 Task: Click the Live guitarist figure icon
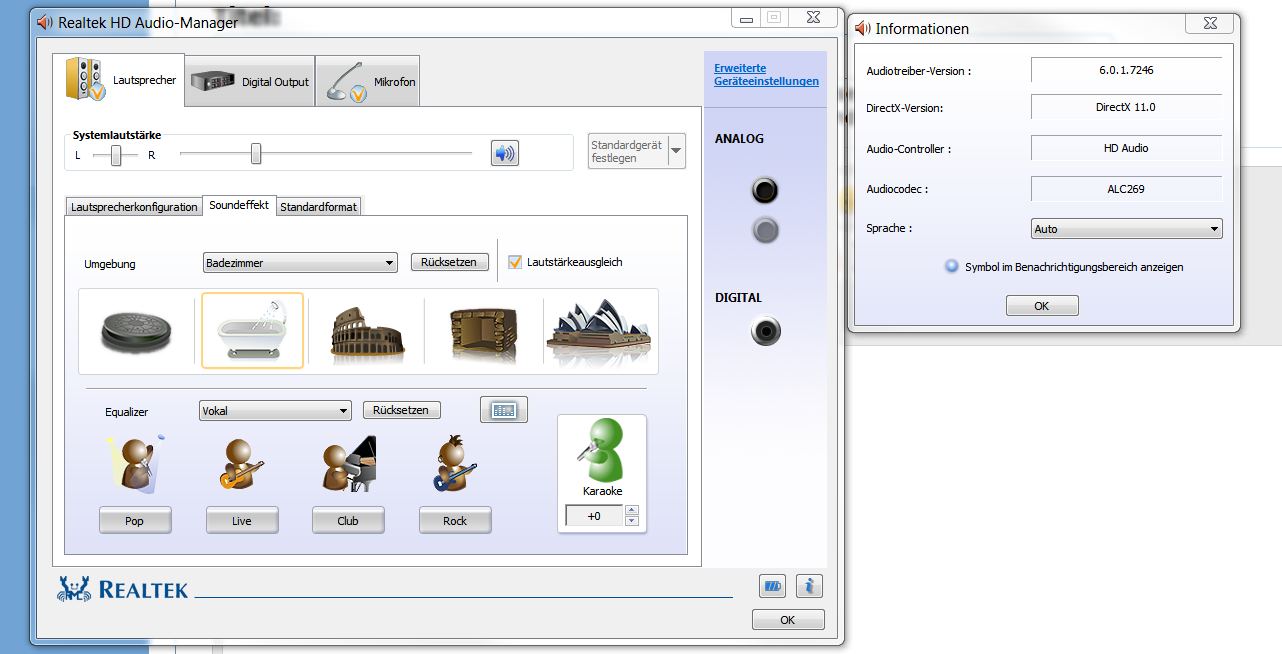pyautogui.click(x=242, y=465)
